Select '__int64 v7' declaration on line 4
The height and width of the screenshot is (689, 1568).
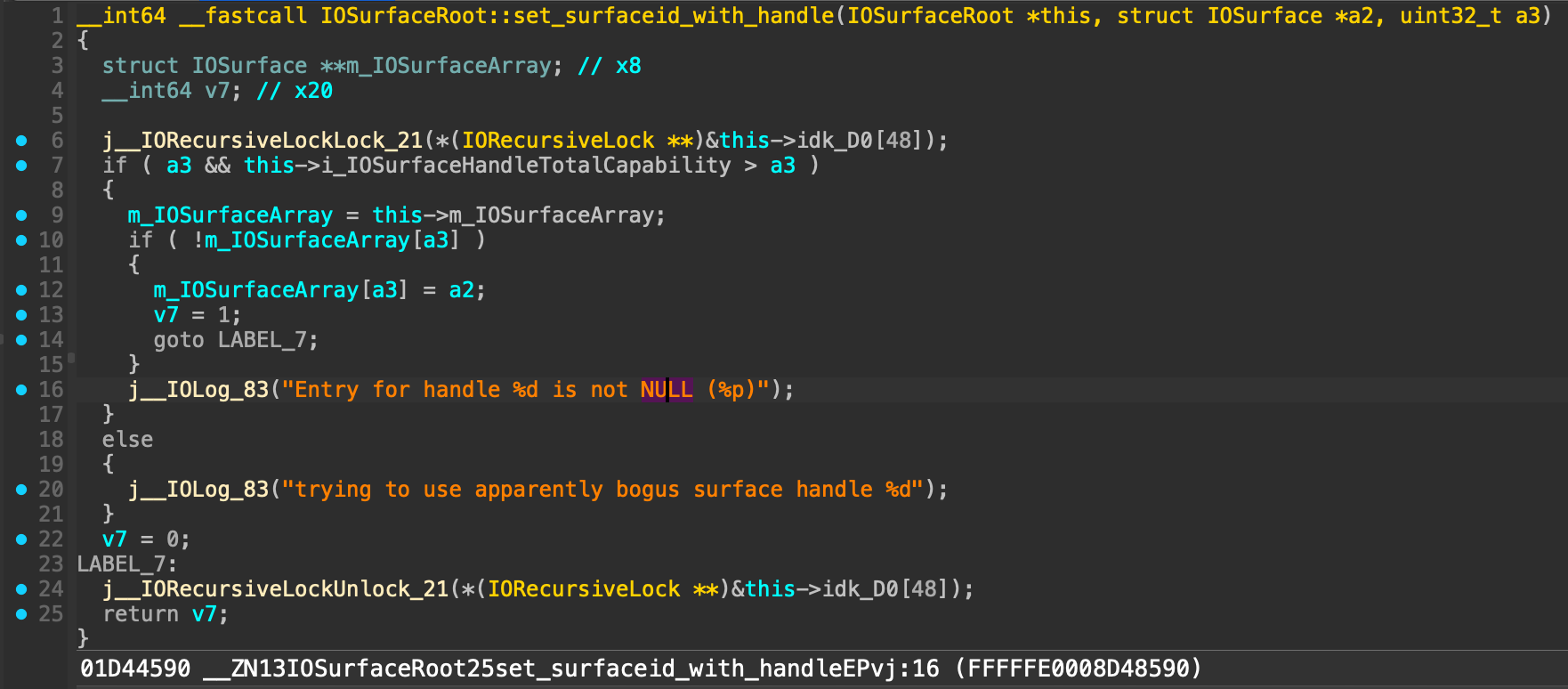point(166,91)
